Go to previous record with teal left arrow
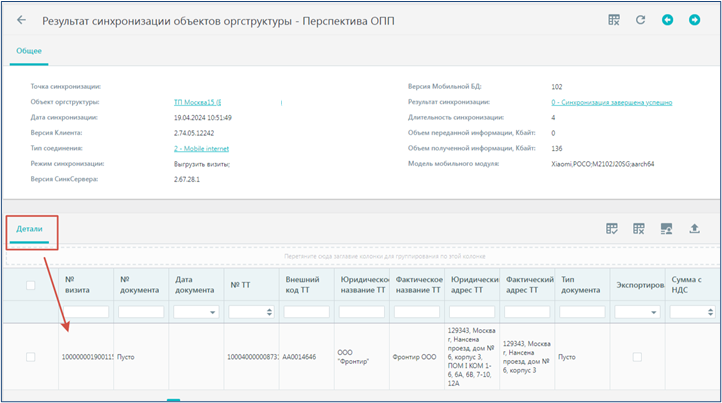 pos(667,20)
